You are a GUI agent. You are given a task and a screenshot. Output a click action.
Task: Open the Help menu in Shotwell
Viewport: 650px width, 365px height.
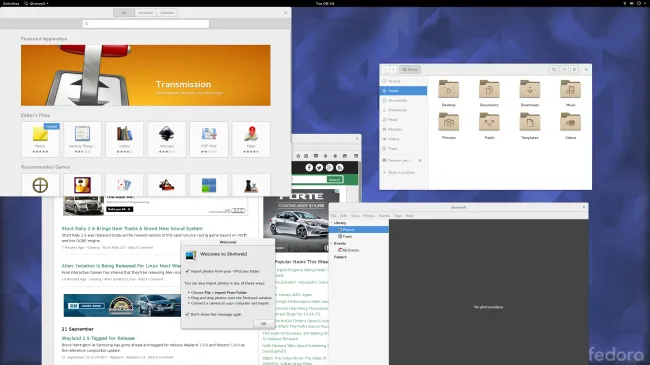click(410, 216)
